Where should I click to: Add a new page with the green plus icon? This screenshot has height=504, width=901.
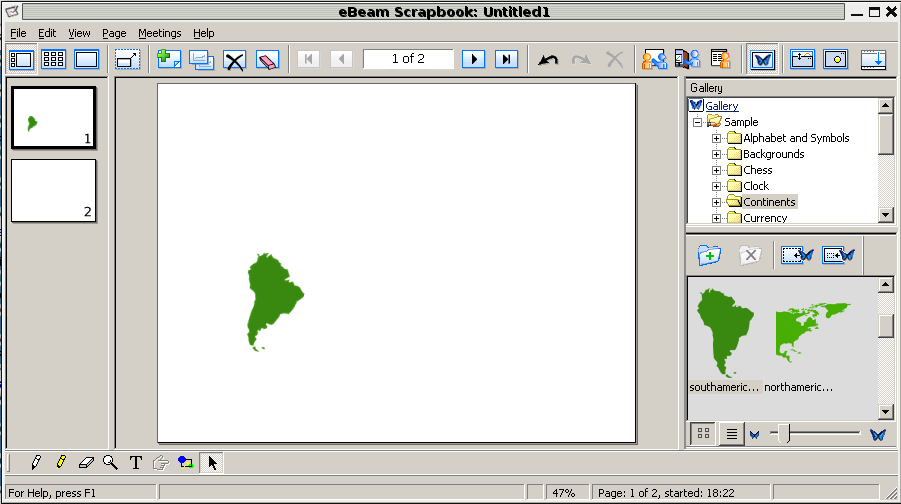tap(169, 59)
